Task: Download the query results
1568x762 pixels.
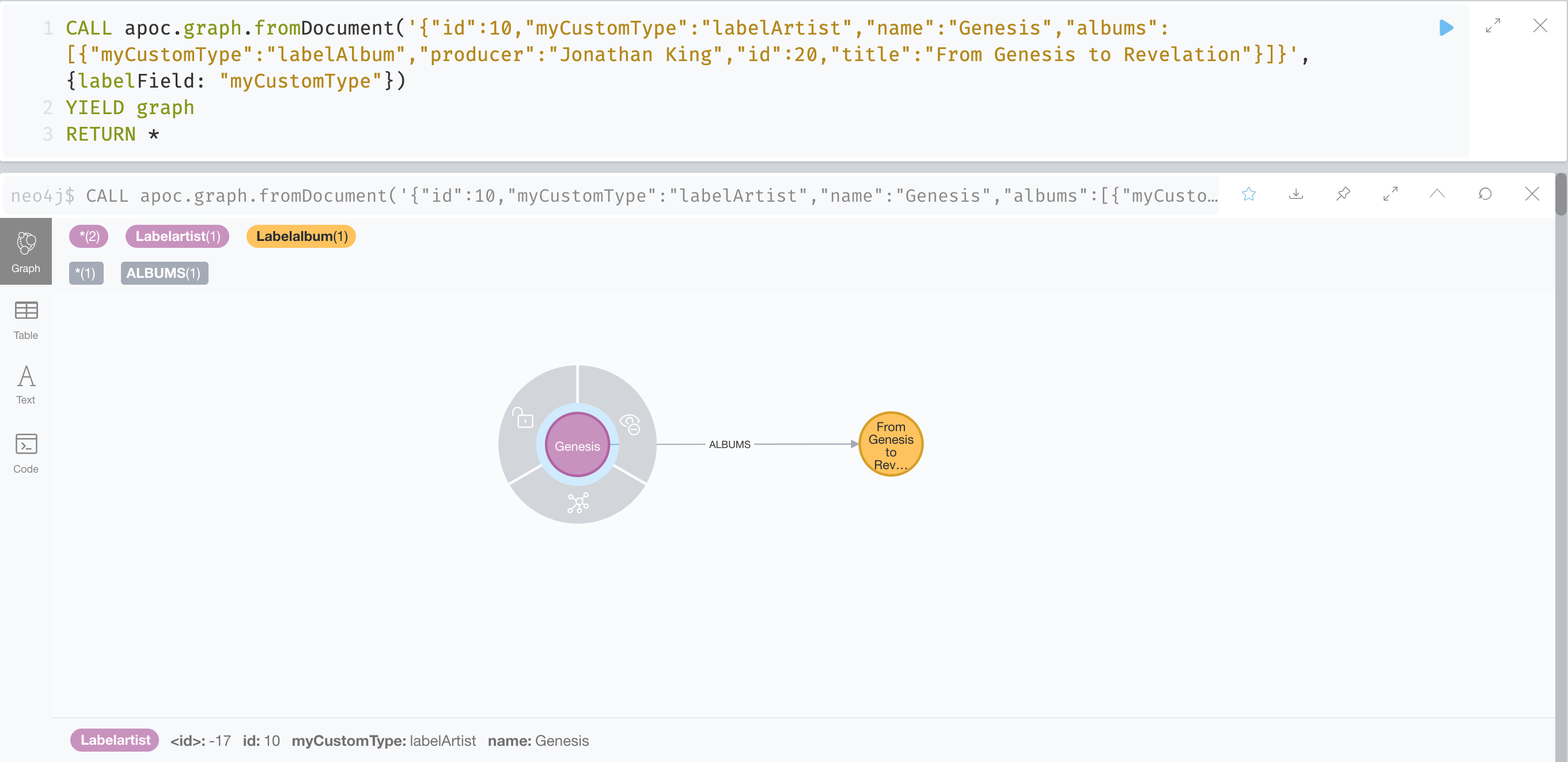Action: tap(1296, 194)
